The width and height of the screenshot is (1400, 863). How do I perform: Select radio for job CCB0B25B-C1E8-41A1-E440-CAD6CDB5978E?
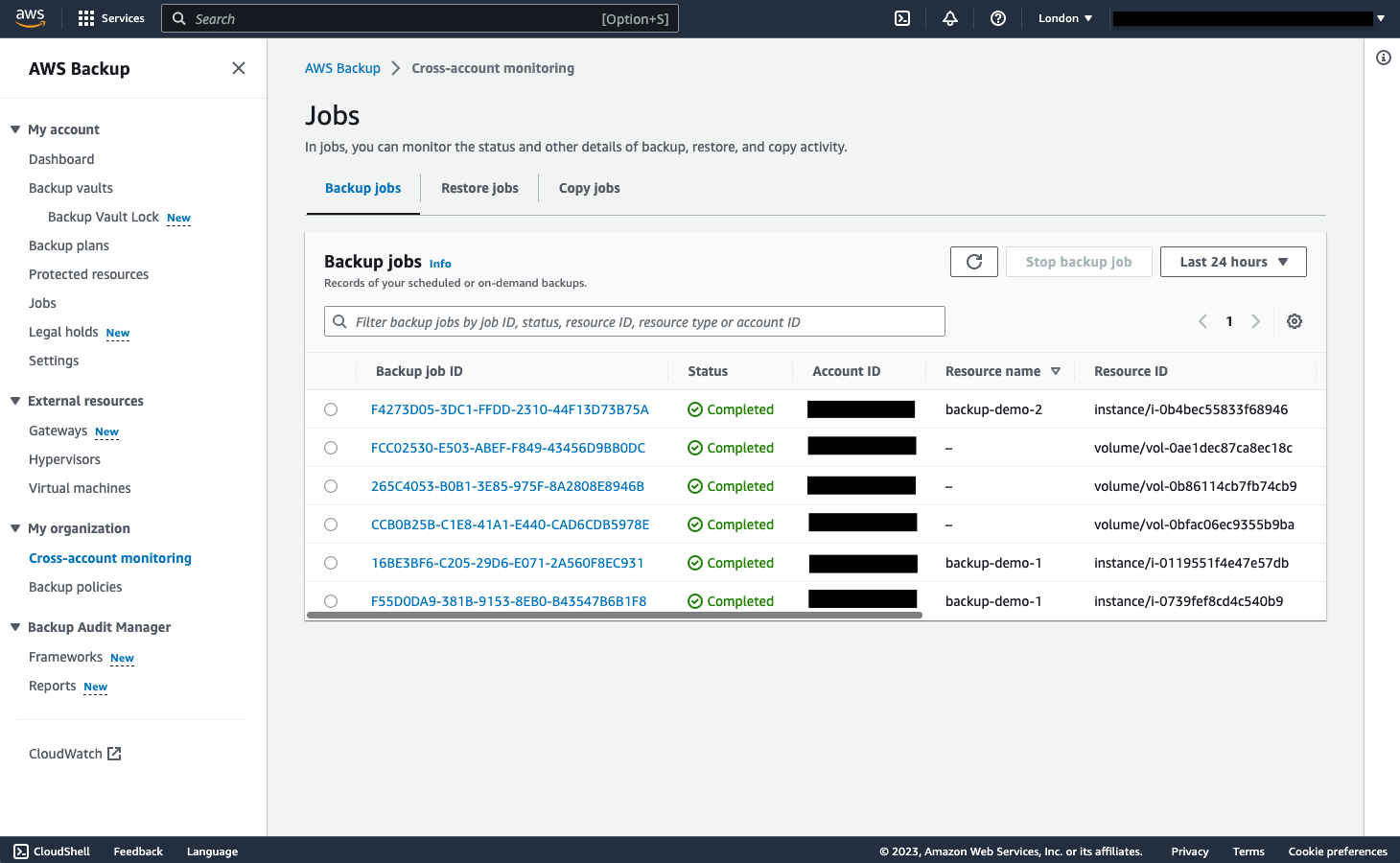pyautogui.click(x=331, y=525)
